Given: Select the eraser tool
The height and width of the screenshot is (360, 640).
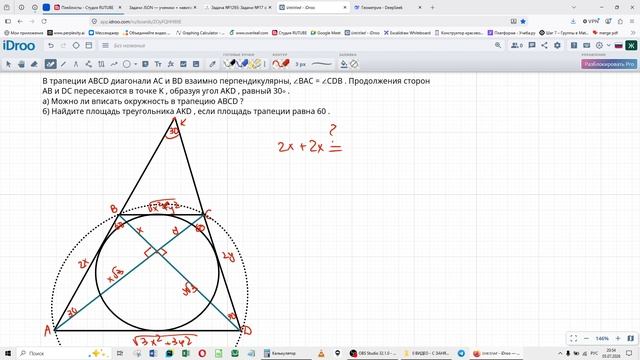Looking at the screenshot, I should tap(34, 64).
